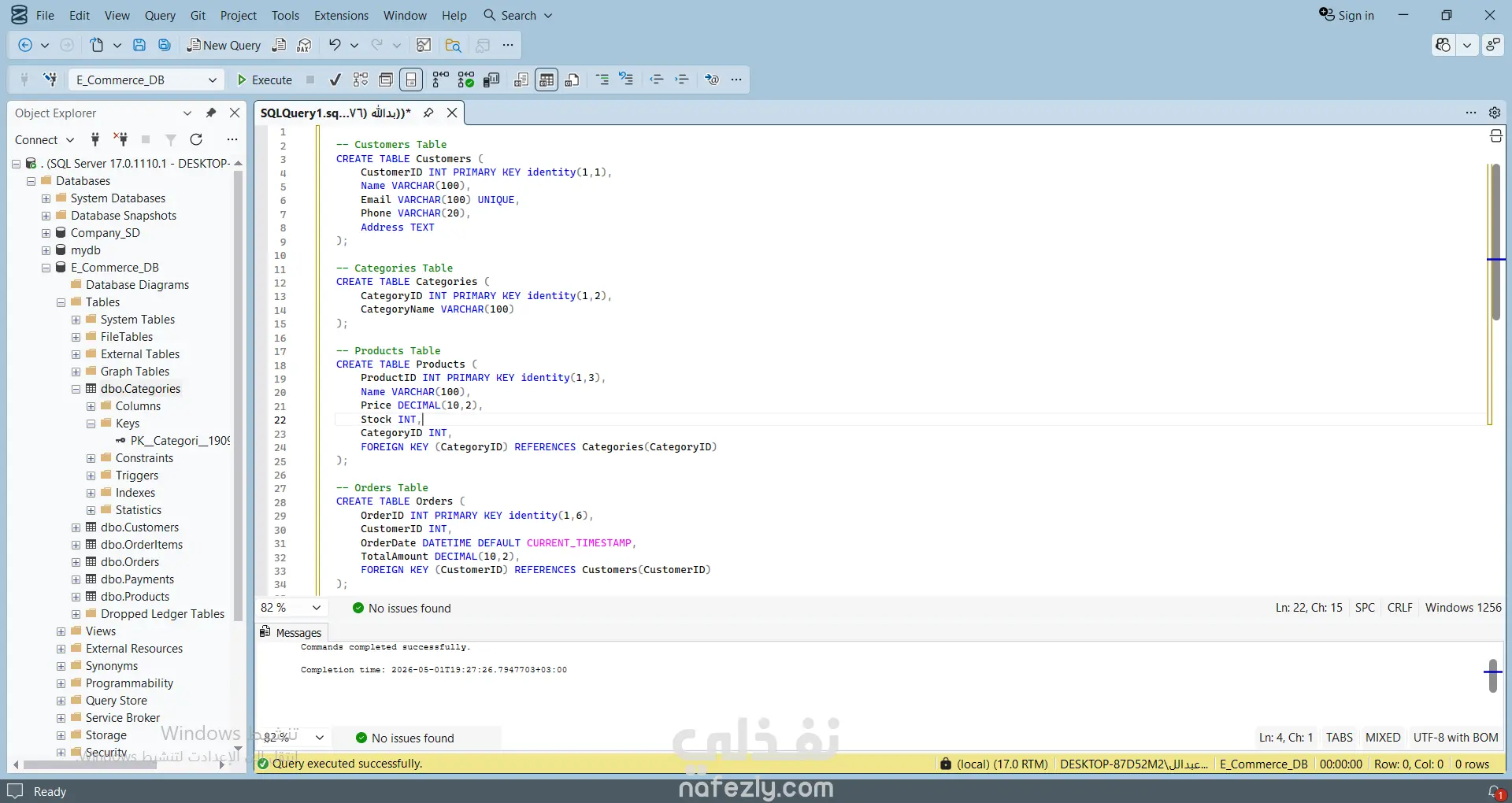Decrease indent of selected lines
Screen dimensions: 1512x803
657,80
